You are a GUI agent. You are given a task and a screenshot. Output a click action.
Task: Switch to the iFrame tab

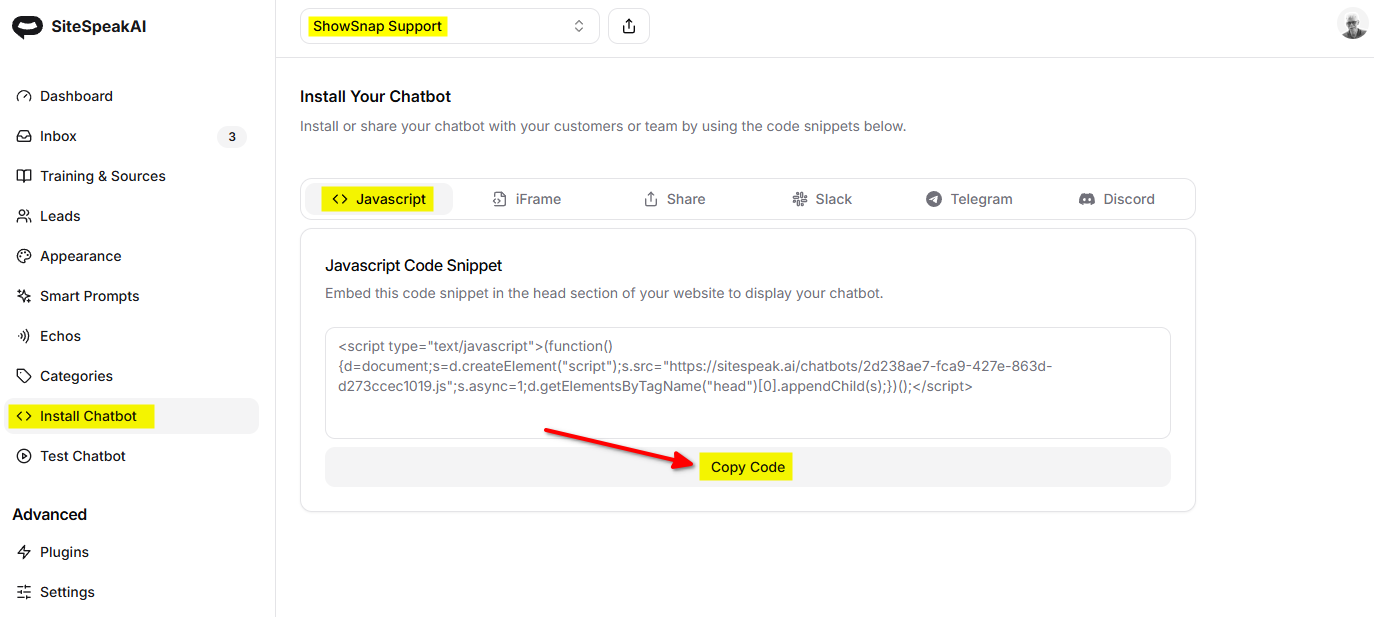[527, 199]
